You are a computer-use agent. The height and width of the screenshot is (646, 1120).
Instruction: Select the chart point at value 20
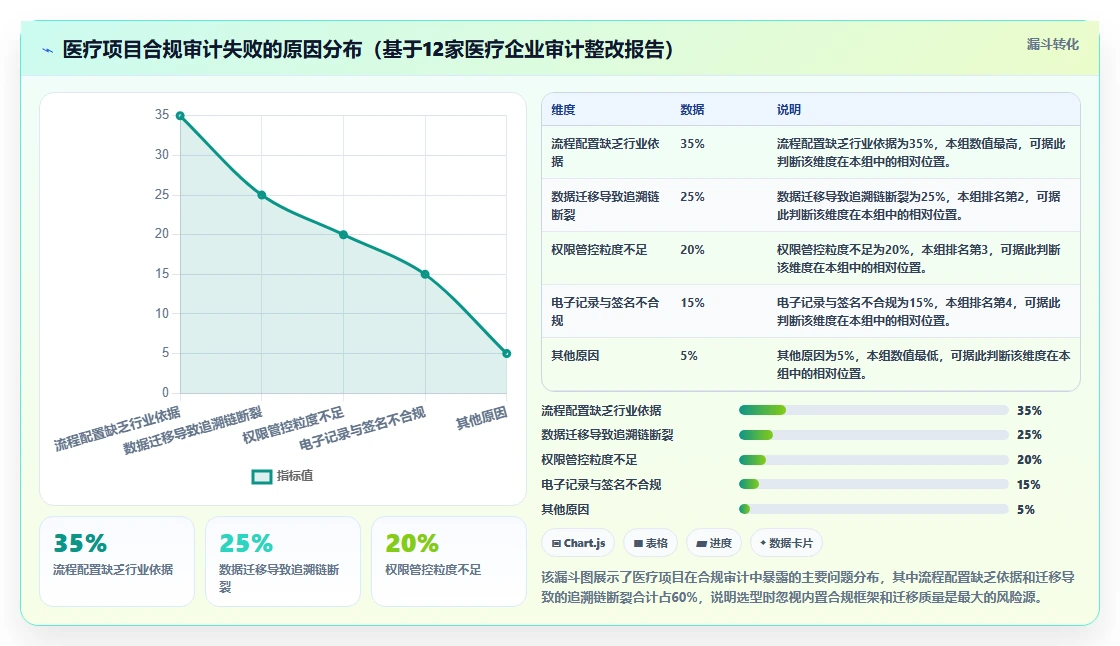344,234
